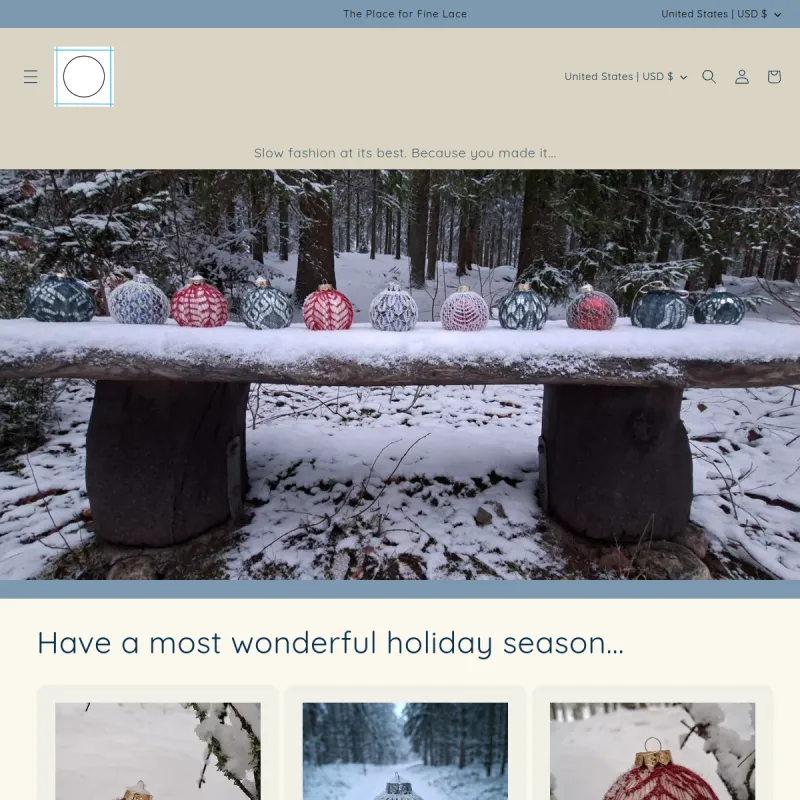Open the hamburger navigation menu
This screenshot has width=800, height=800.
coord(31,77)
